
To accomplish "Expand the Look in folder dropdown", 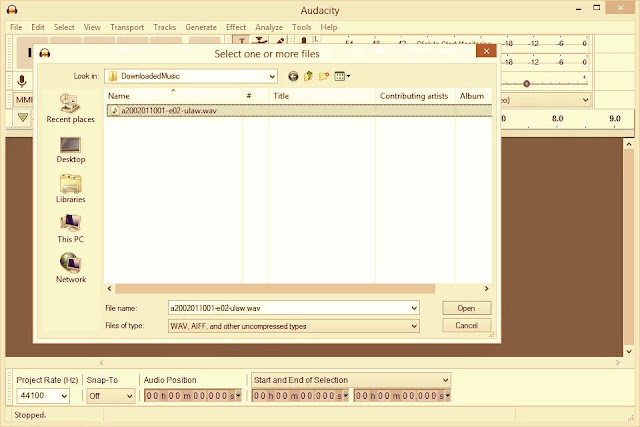I will point(272,76).
